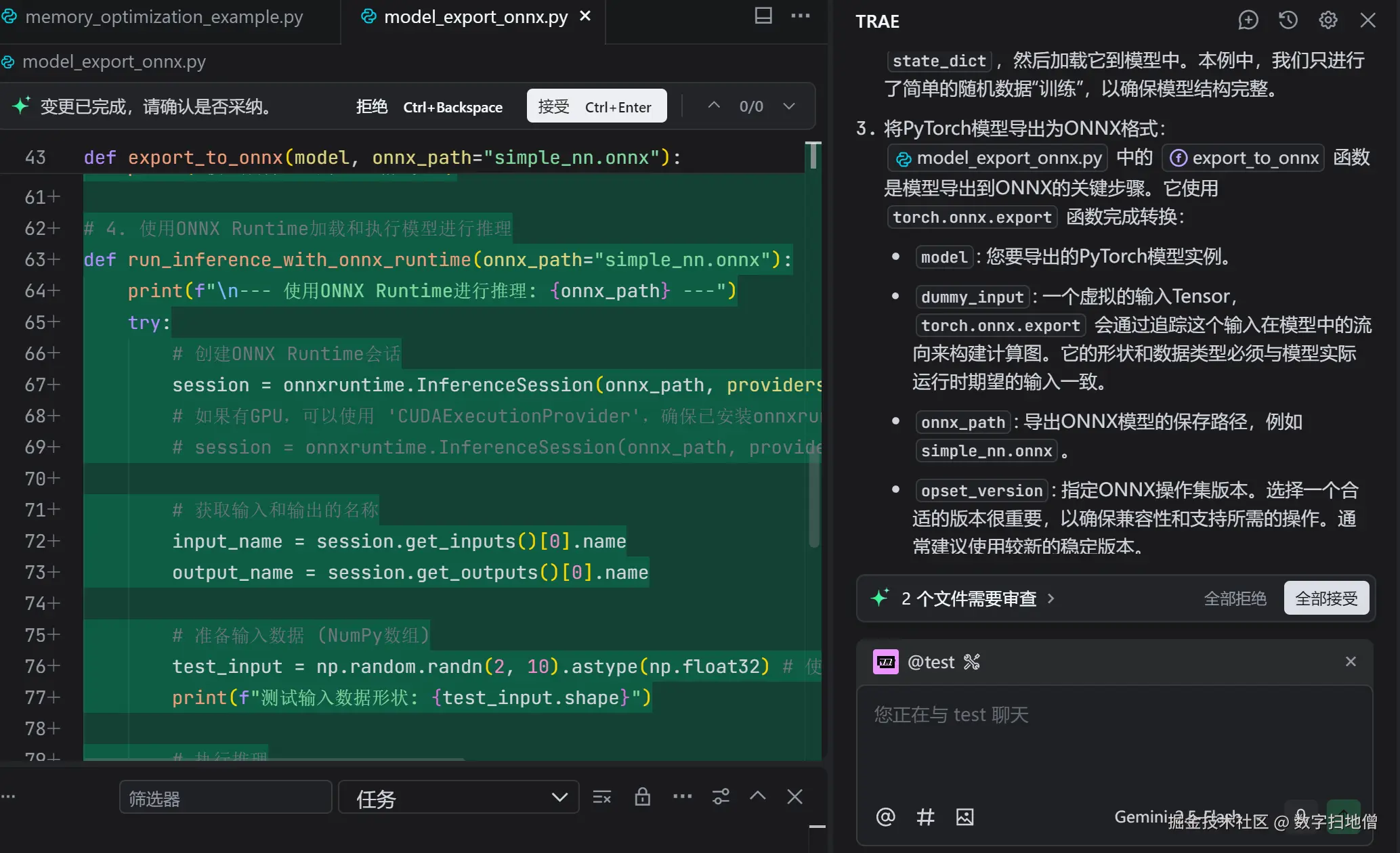Attach an image via picture icon
Screen dimensions: 1400x853
tap(964, 817)
